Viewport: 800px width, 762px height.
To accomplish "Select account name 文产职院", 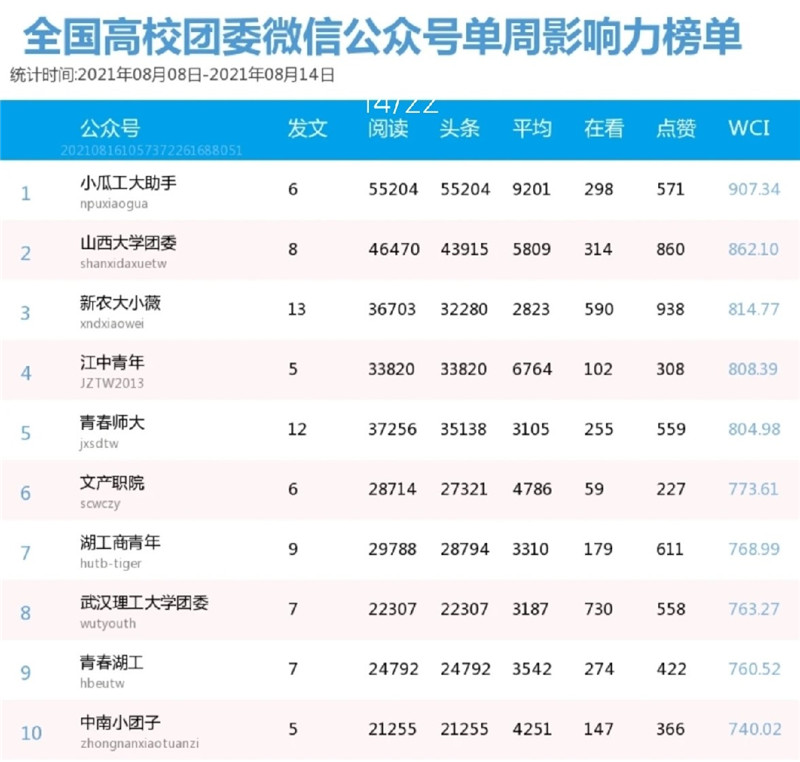I will pos(112,482).
